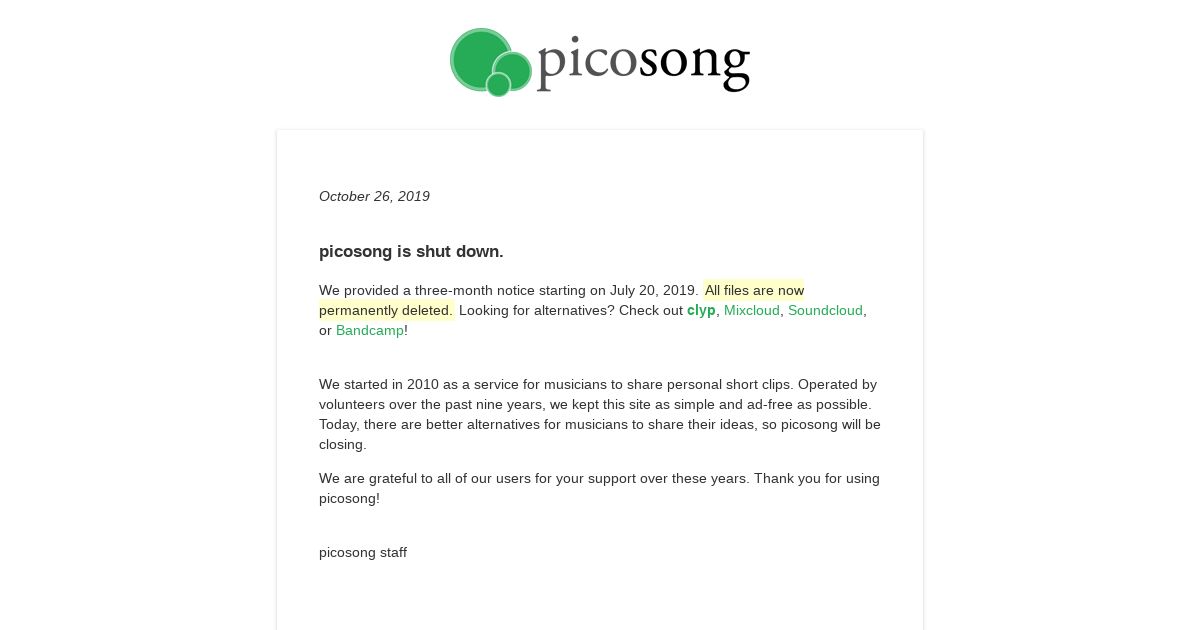Click the 'We are grateful' paragraph

[x=600, y=488]
